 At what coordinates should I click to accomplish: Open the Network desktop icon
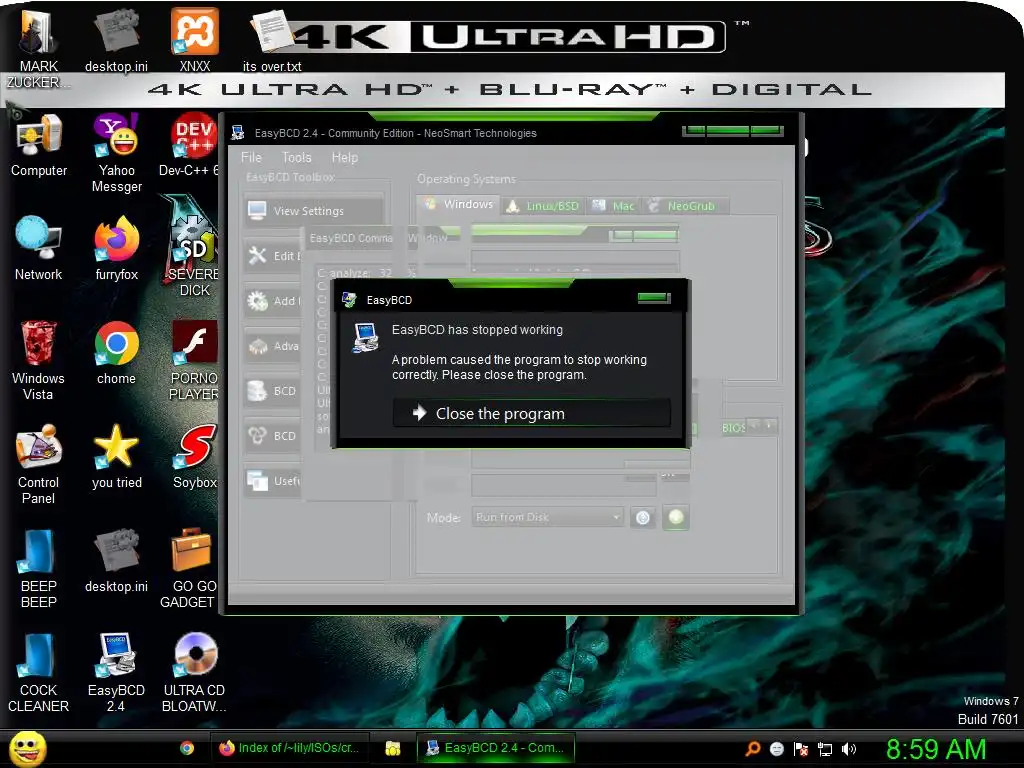pos(39,248)
